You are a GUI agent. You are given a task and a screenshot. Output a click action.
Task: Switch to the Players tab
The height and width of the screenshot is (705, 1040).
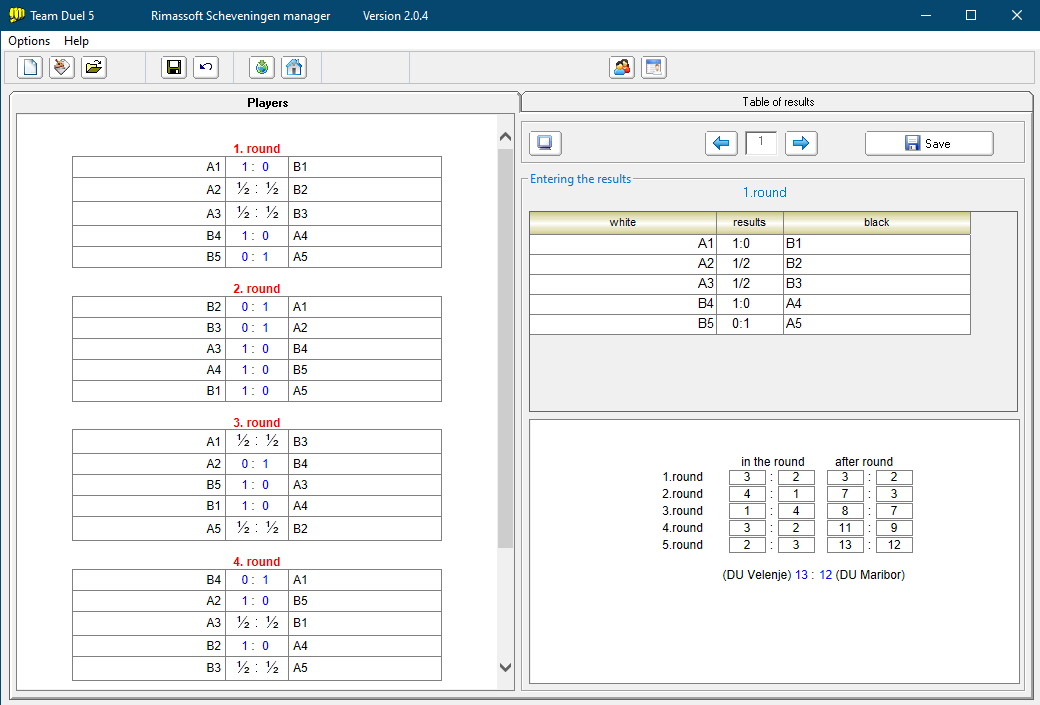point(267,103)
